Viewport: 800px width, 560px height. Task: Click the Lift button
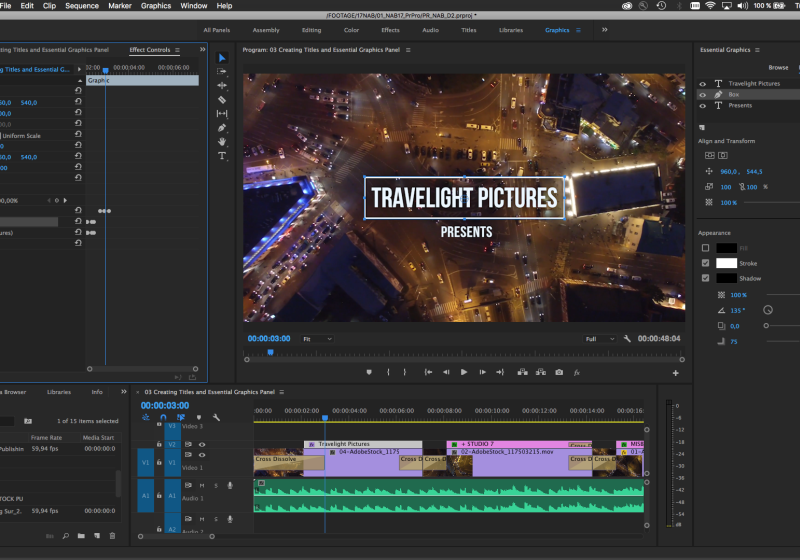[522, 372]
